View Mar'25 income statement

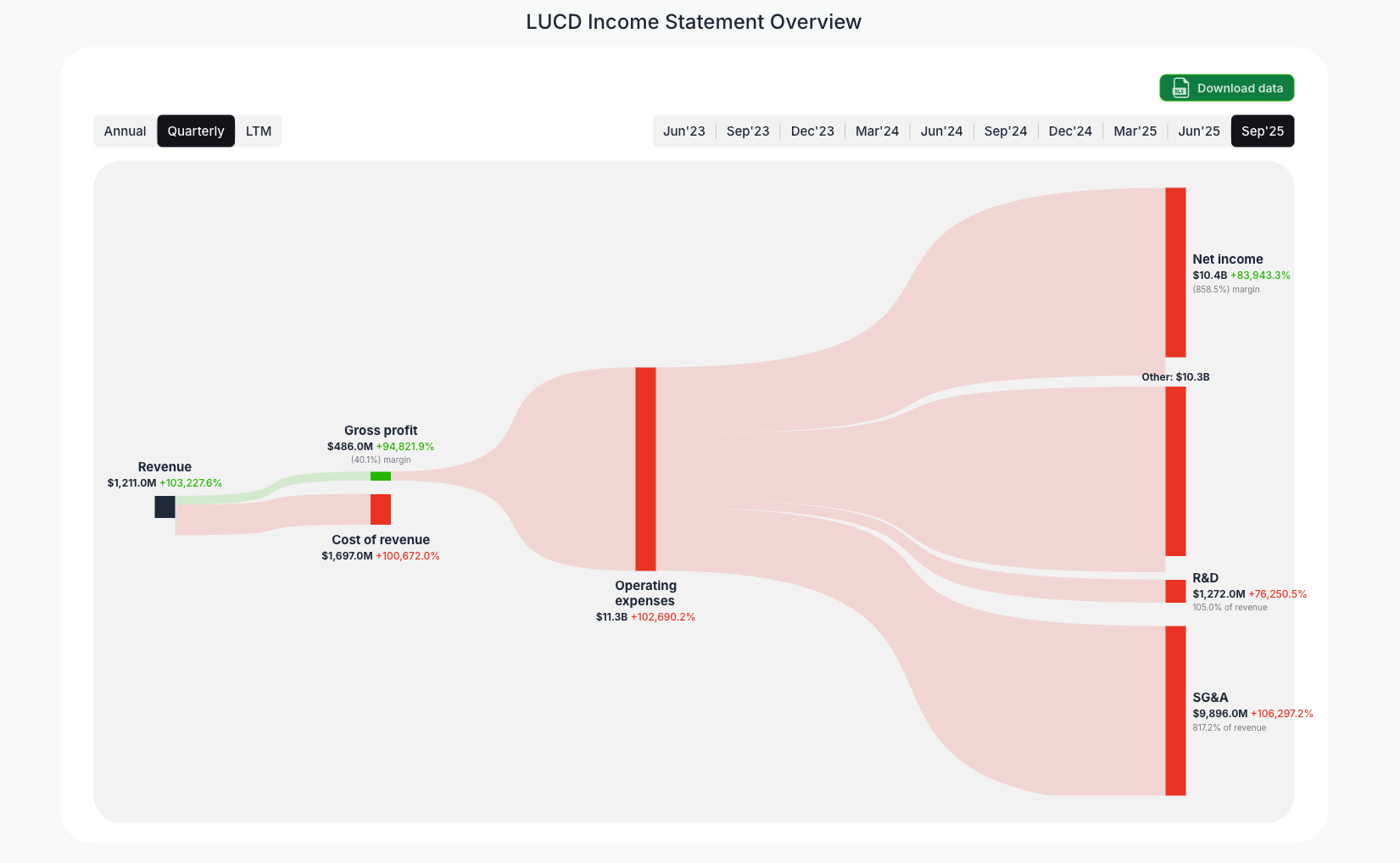(x=1135, y=131)
